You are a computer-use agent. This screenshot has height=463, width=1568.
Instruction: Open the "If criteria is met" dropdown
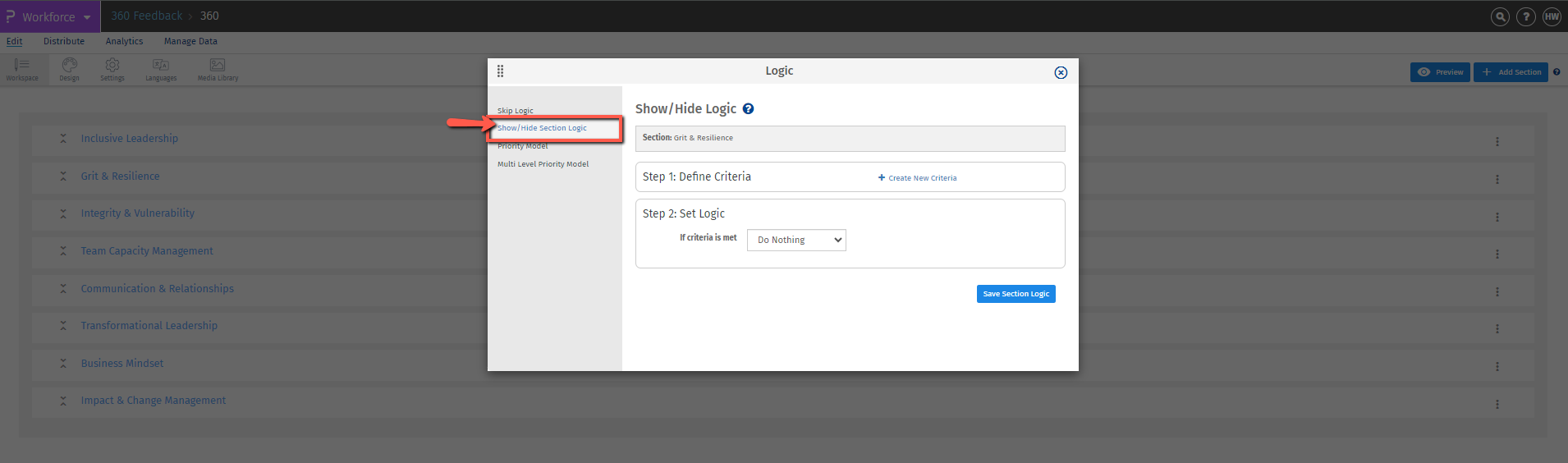click(796, 240)
